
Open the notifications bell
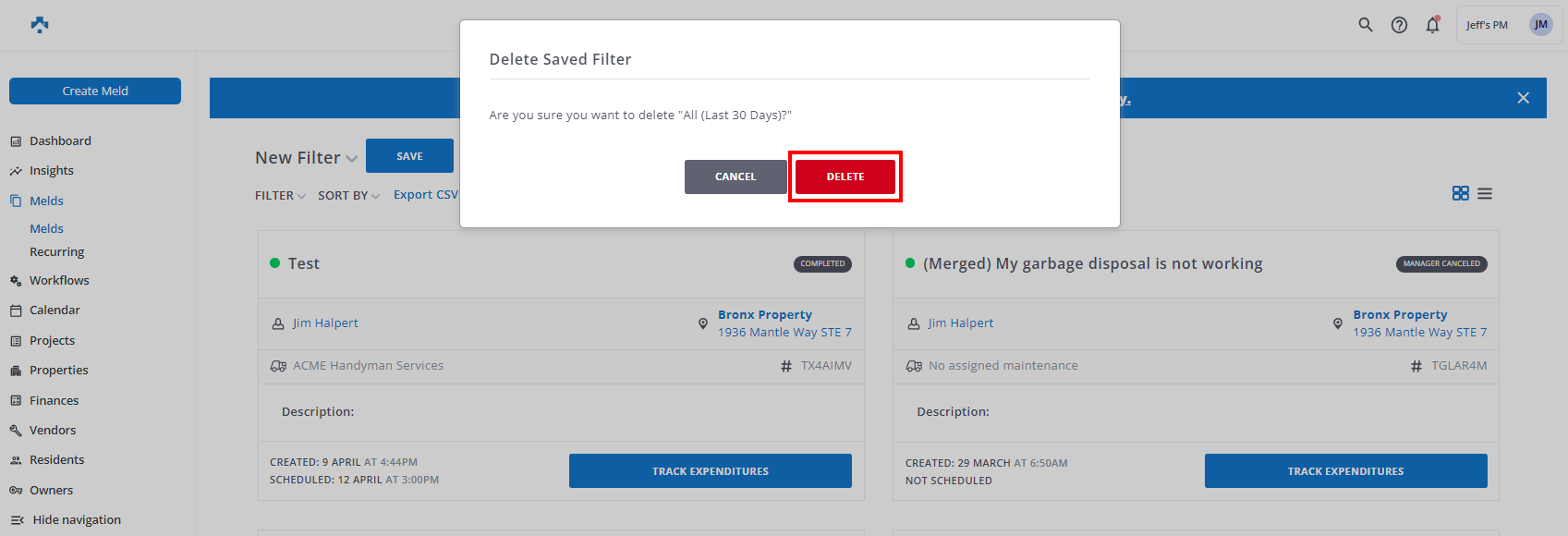pyautogui.click(x=1432, y=25)
